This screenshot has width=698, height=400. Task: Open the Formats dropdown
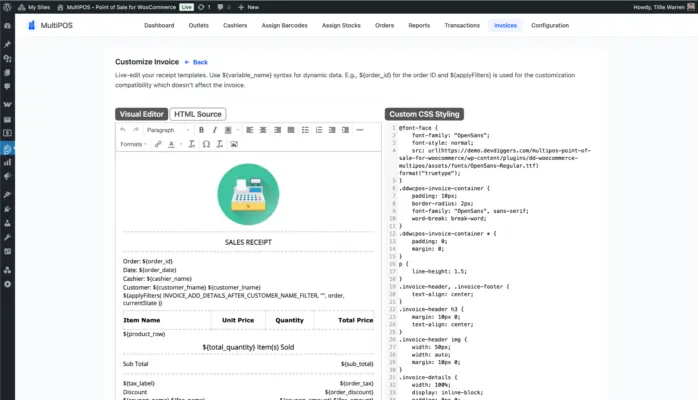pos(133,144)
